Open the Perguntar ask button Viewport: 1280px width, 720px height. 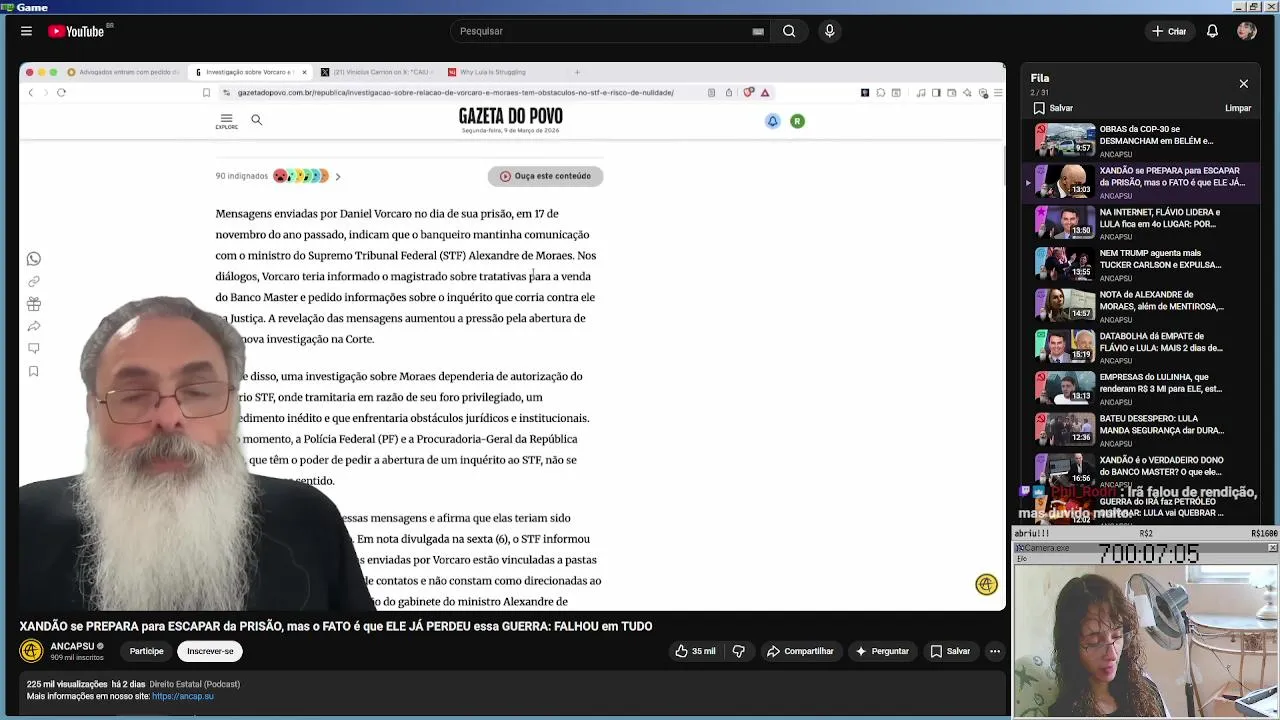(x=882, y=651)
